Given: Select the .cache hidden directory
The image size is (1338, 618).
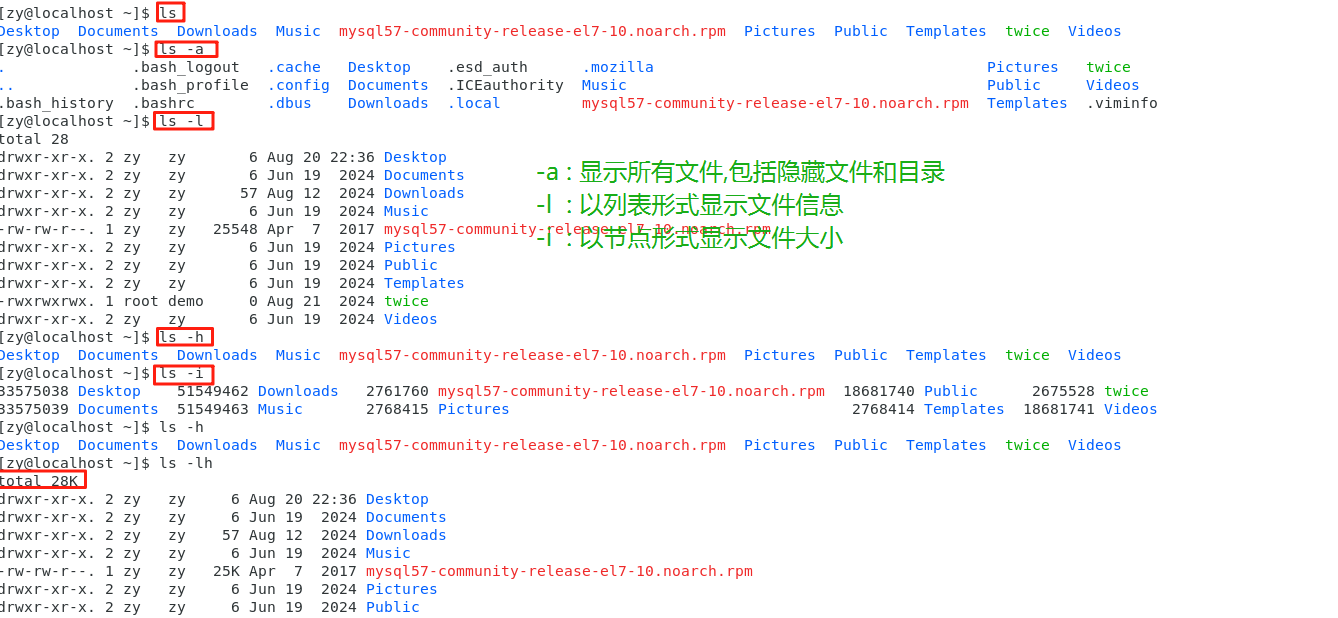Looking at the screenshot, I should pyautogui.click(x=294, y=67).
